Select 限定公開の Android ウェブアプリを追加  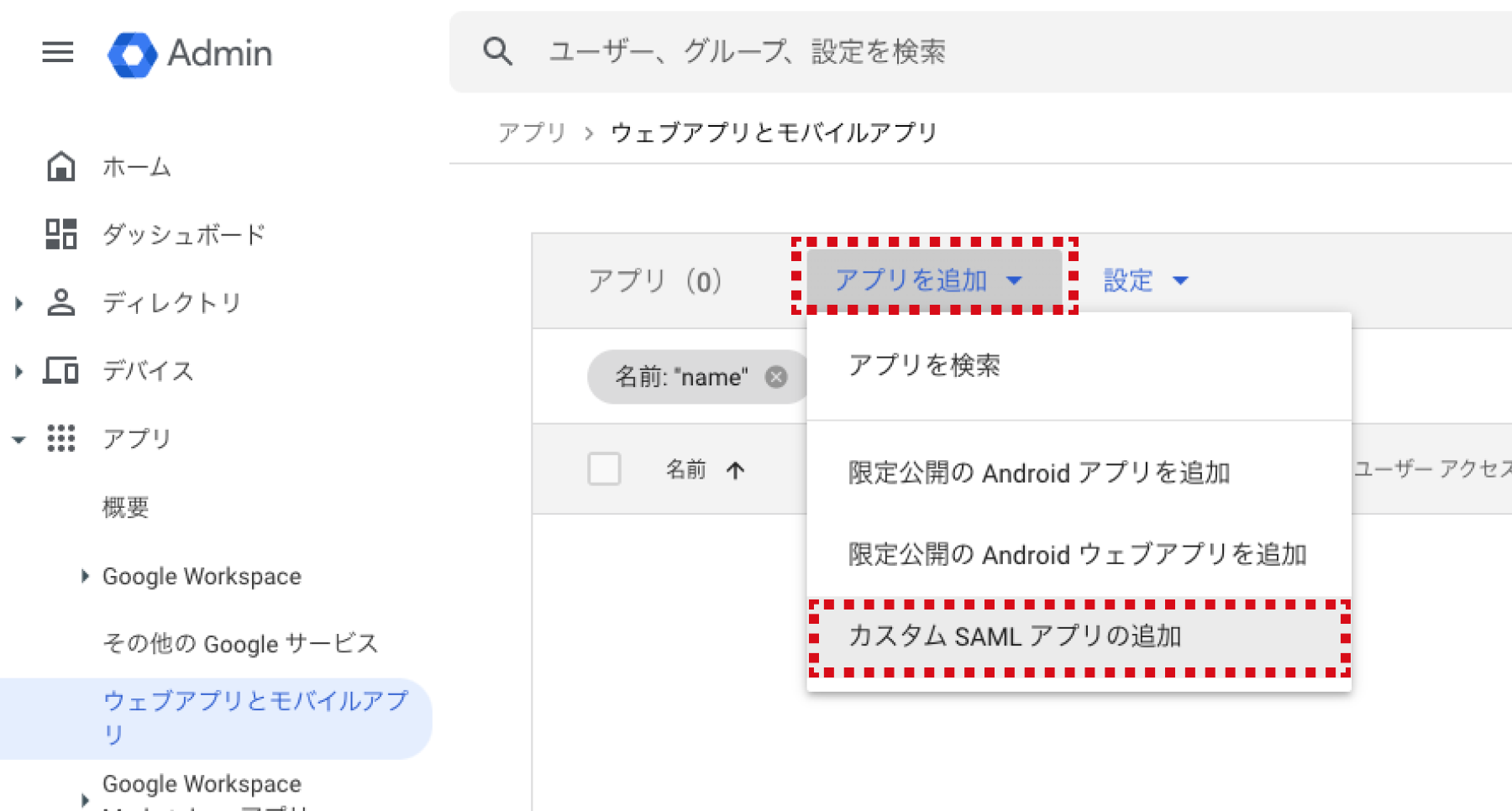point(1077,555)
